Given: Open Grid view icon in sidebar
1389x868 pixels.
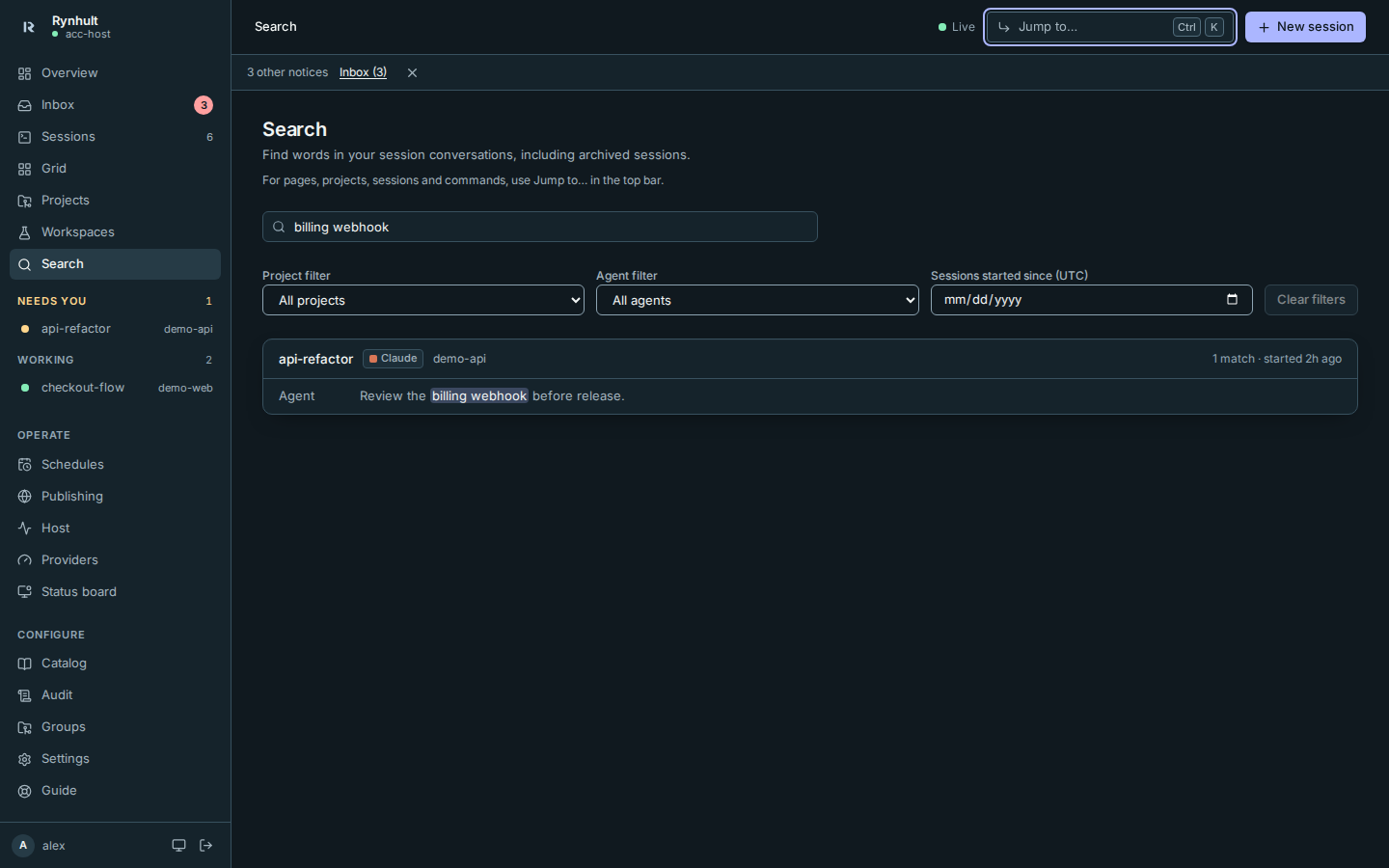Looking at the screenshot, I should click(25, 169).
